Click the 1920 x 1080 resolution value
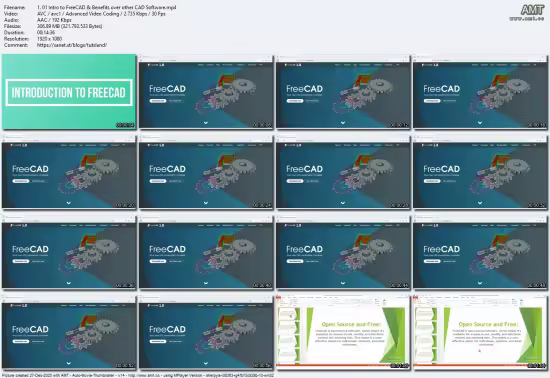The width and height of the screenshot is (550, 378). 49,39
